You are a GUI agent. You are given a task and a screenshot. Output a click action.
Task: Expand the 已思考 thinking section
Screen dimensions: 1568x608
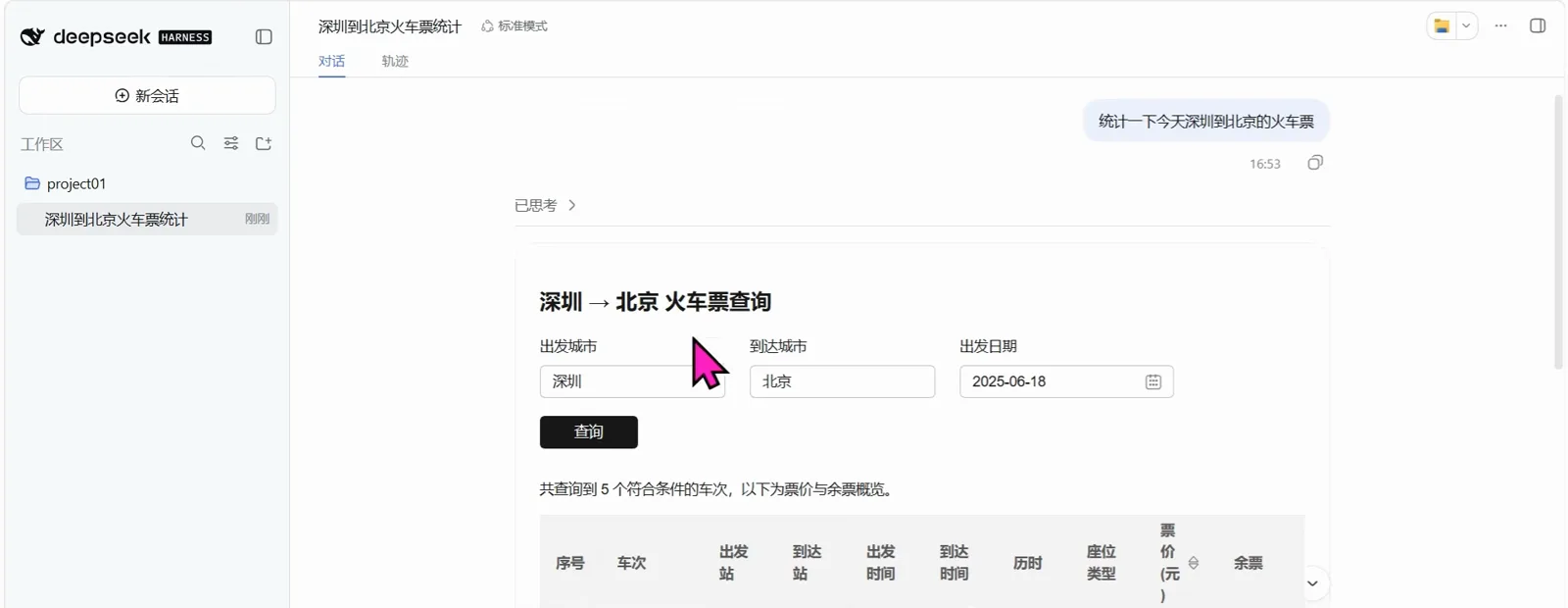(x=546, y=205)
